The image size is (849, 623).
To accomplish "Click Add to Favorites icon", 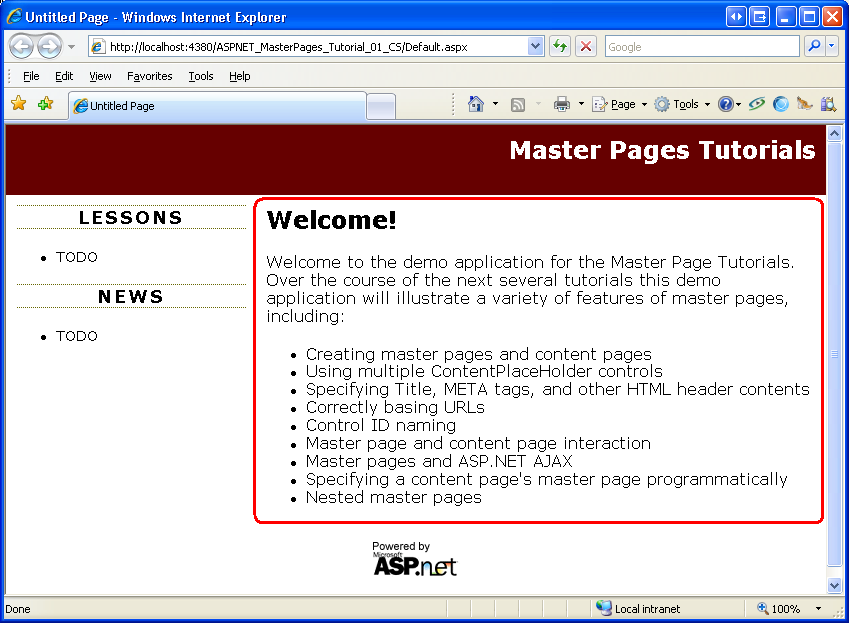I will coord(45,103).
